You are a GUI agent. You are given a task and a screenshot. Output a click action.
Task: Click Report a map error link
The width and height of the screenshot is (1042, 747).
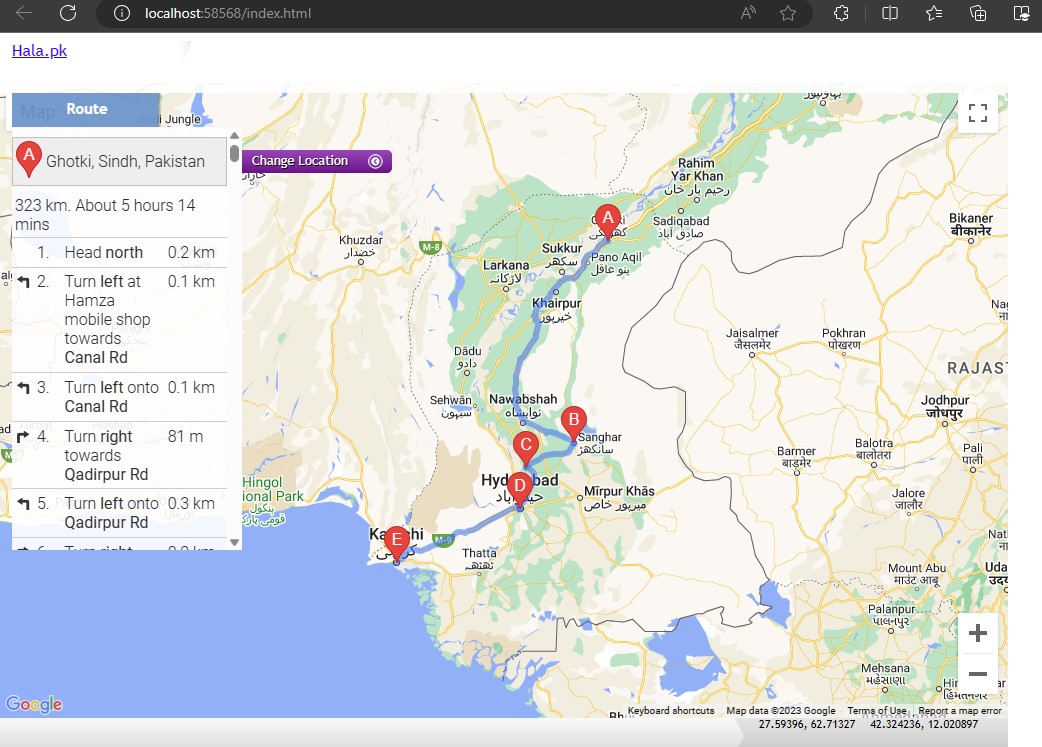coord(960,710)
